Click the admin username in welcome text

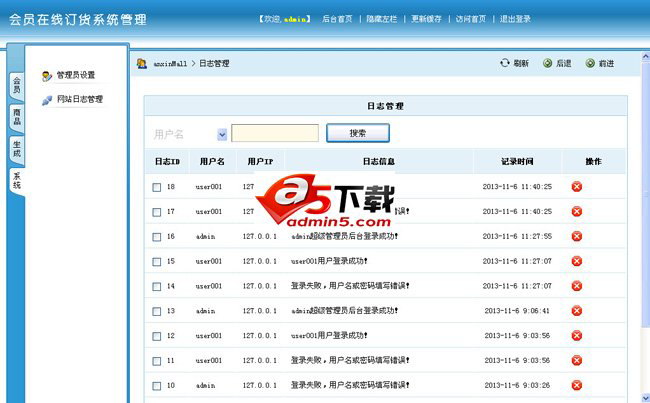[295, 19]
